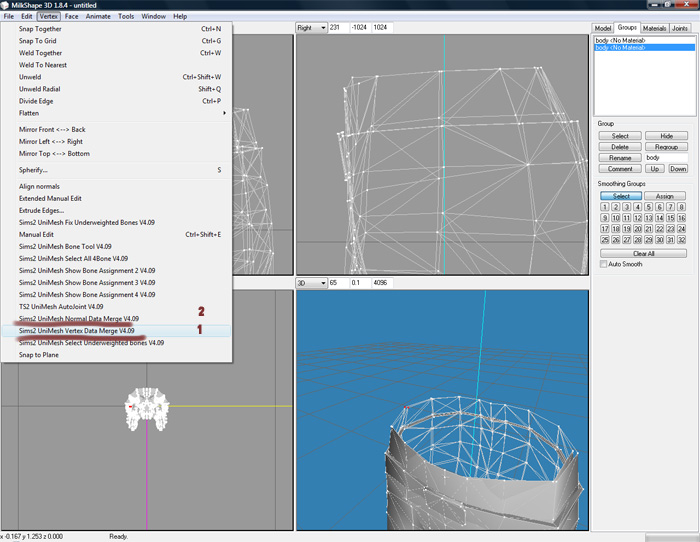Screen dimensions: 700x542
Task: Toggle smoothing group 25
Action: [604, 240]
